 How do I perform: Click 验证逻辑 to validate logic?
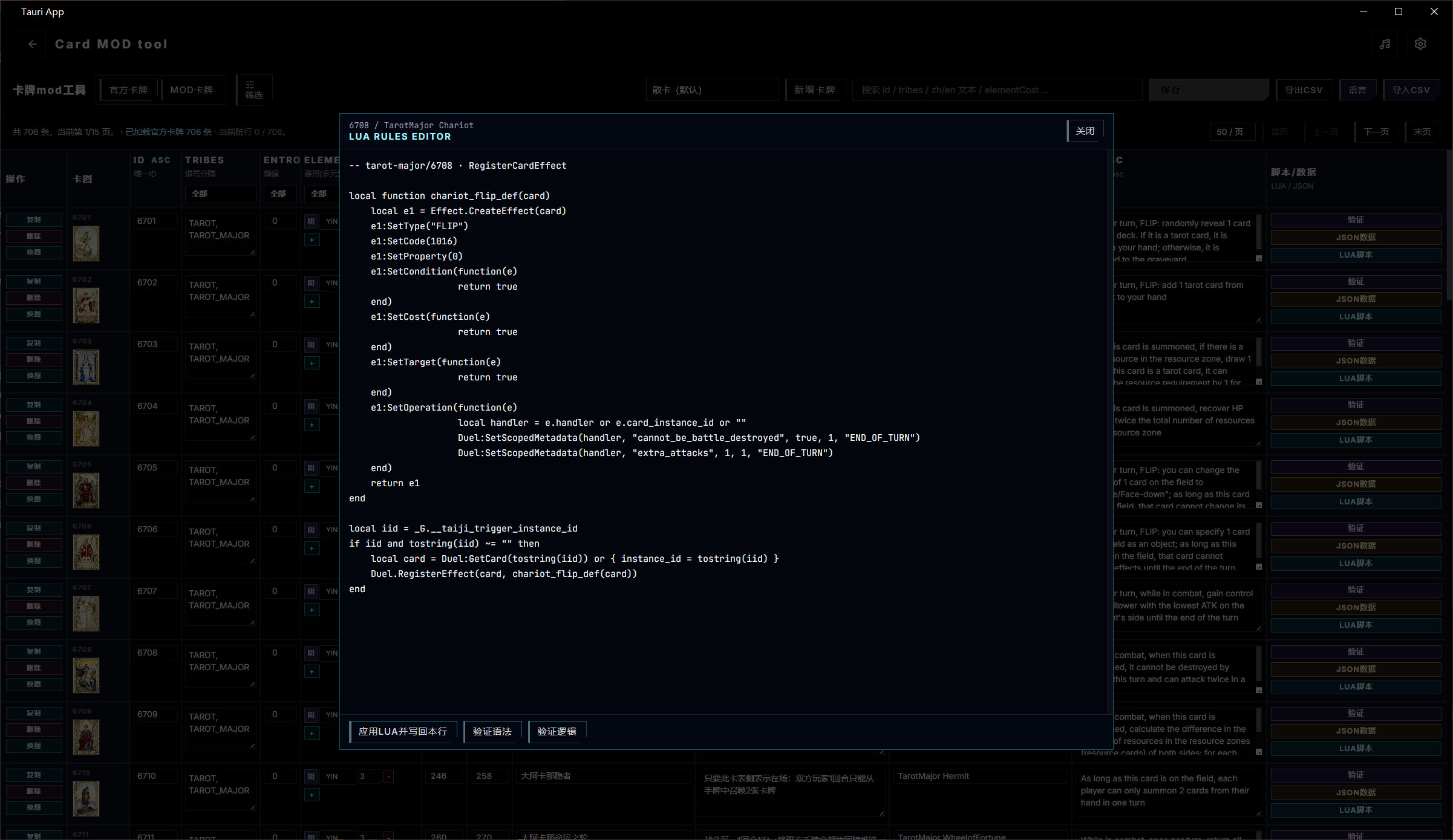557,732
